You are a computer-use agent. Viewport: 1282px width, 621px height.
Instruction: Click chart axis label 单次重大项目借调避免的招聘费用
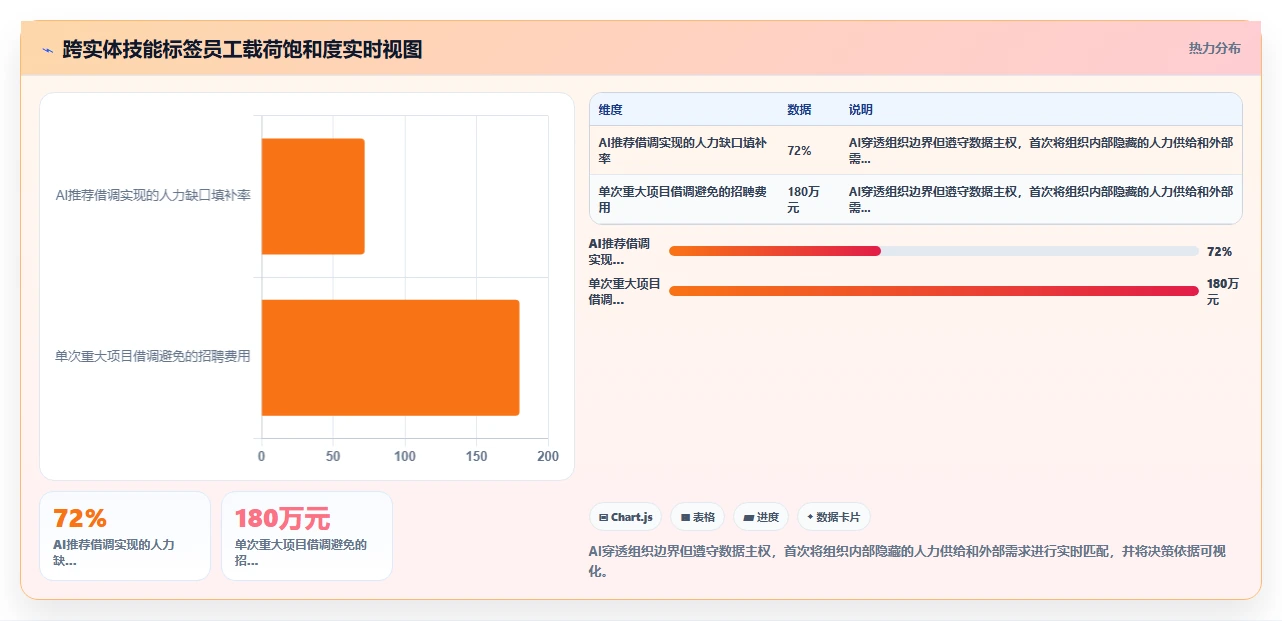point(153,356)
